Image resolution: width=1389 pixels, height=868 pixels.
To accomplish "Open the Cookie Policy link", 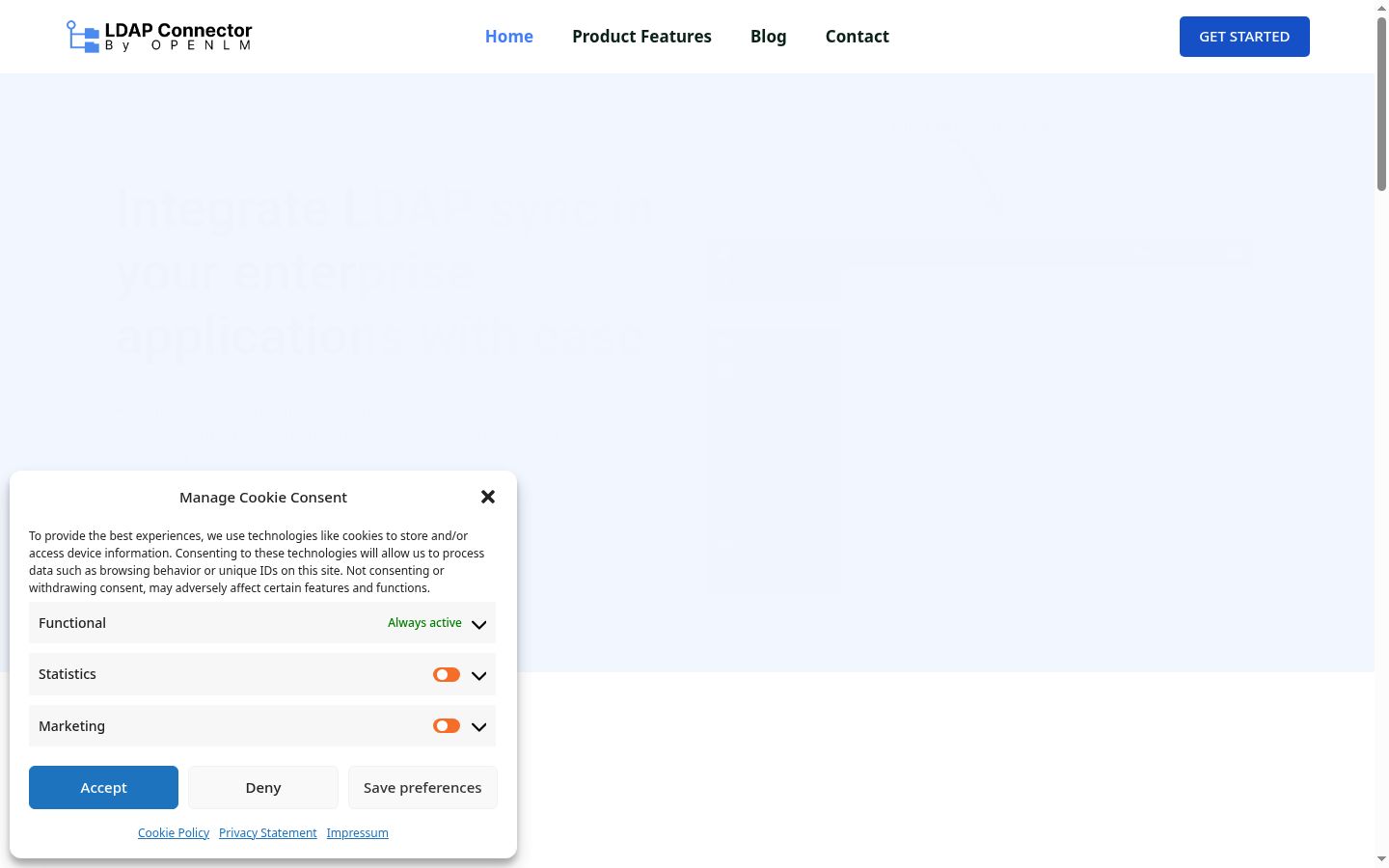I will click(x=174, y=832).
